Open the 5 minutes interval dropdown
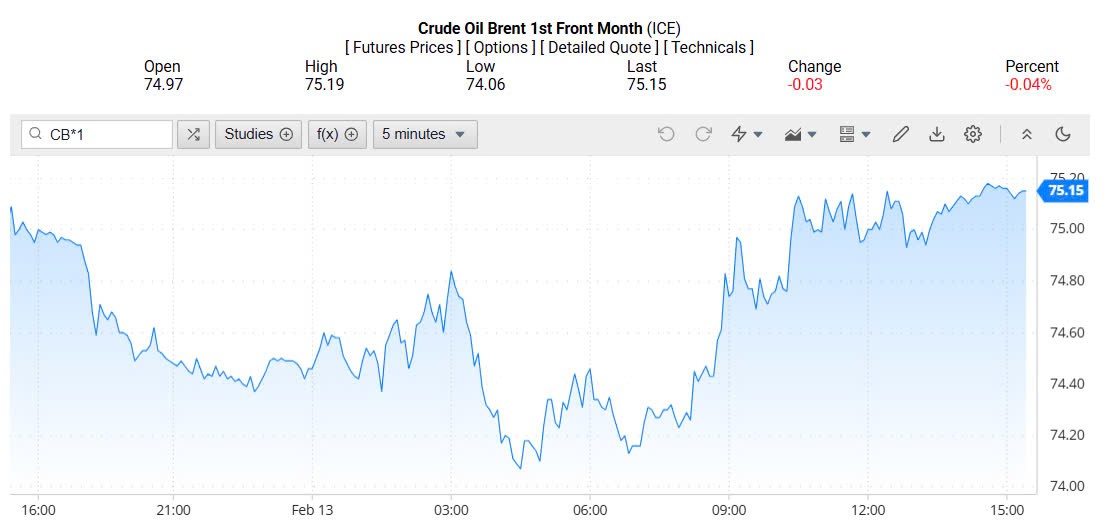 pos(424,134)
